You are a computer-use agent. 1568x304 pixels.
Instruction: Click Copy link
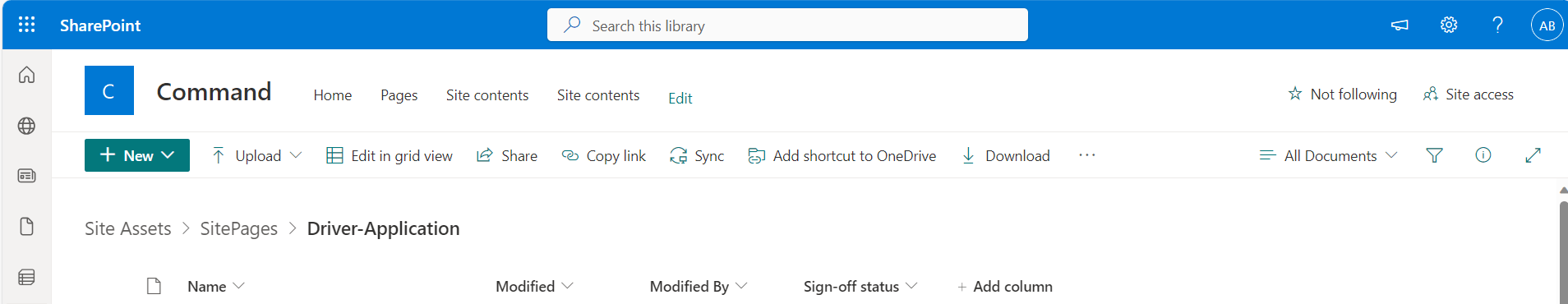click(604, 155)
